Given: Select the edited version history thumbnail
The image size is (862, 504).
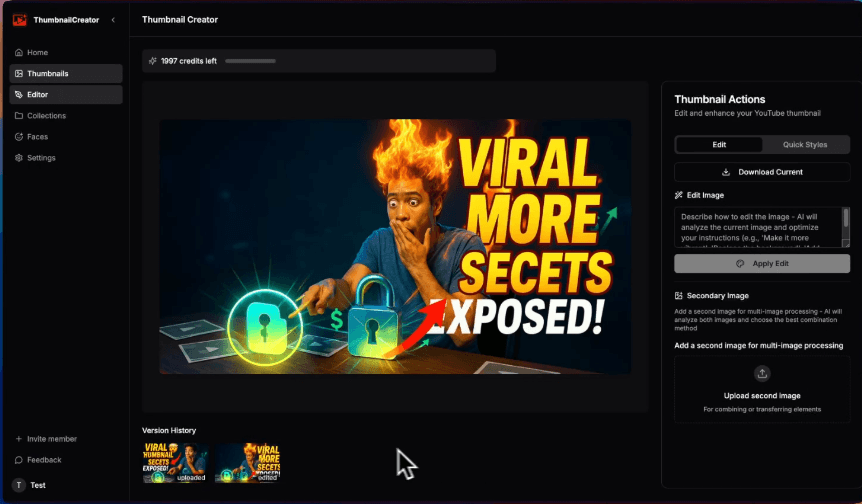Looking at the screenshot, I should point(248,463).
